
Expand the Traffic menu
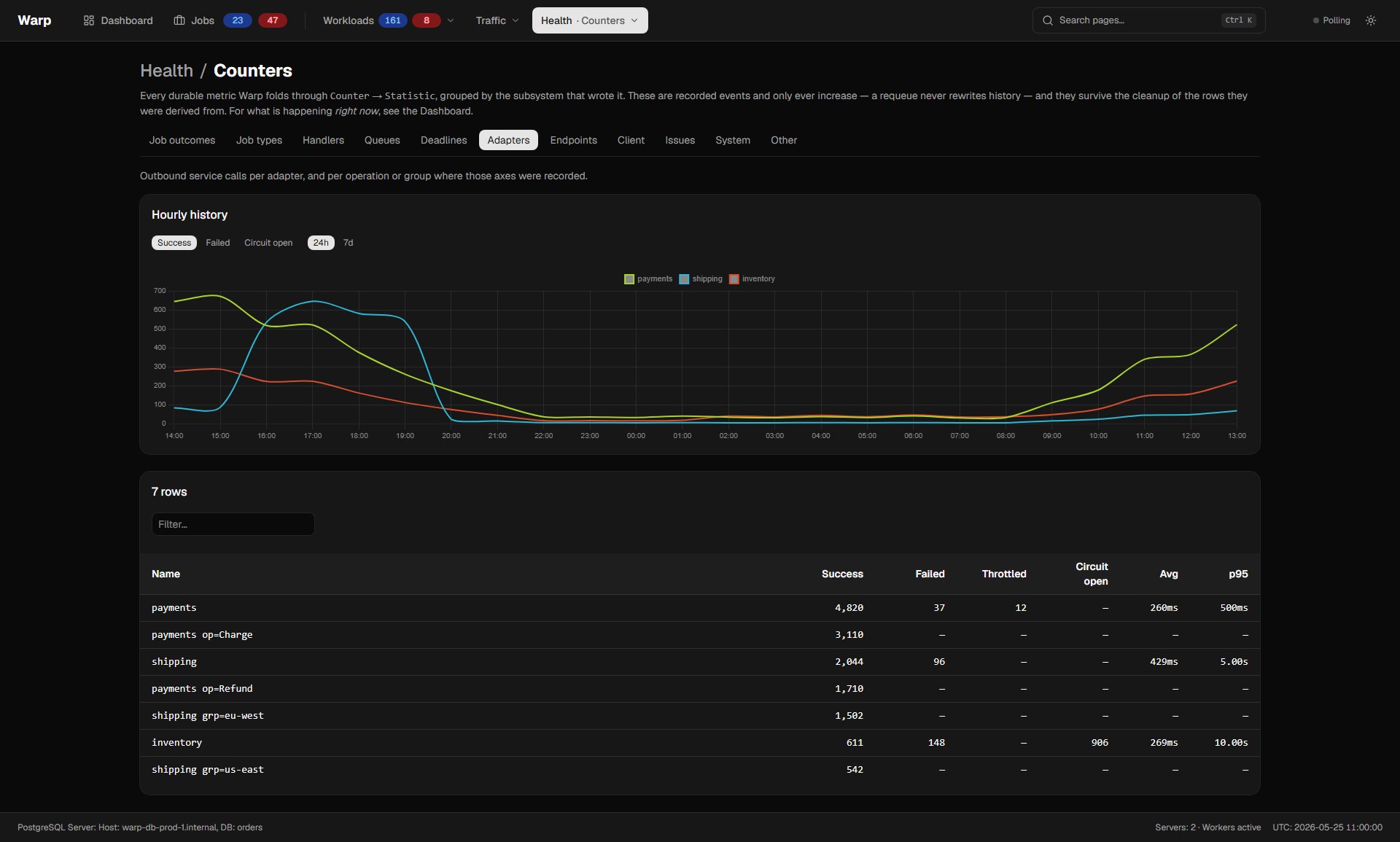[x=497, y=20]
